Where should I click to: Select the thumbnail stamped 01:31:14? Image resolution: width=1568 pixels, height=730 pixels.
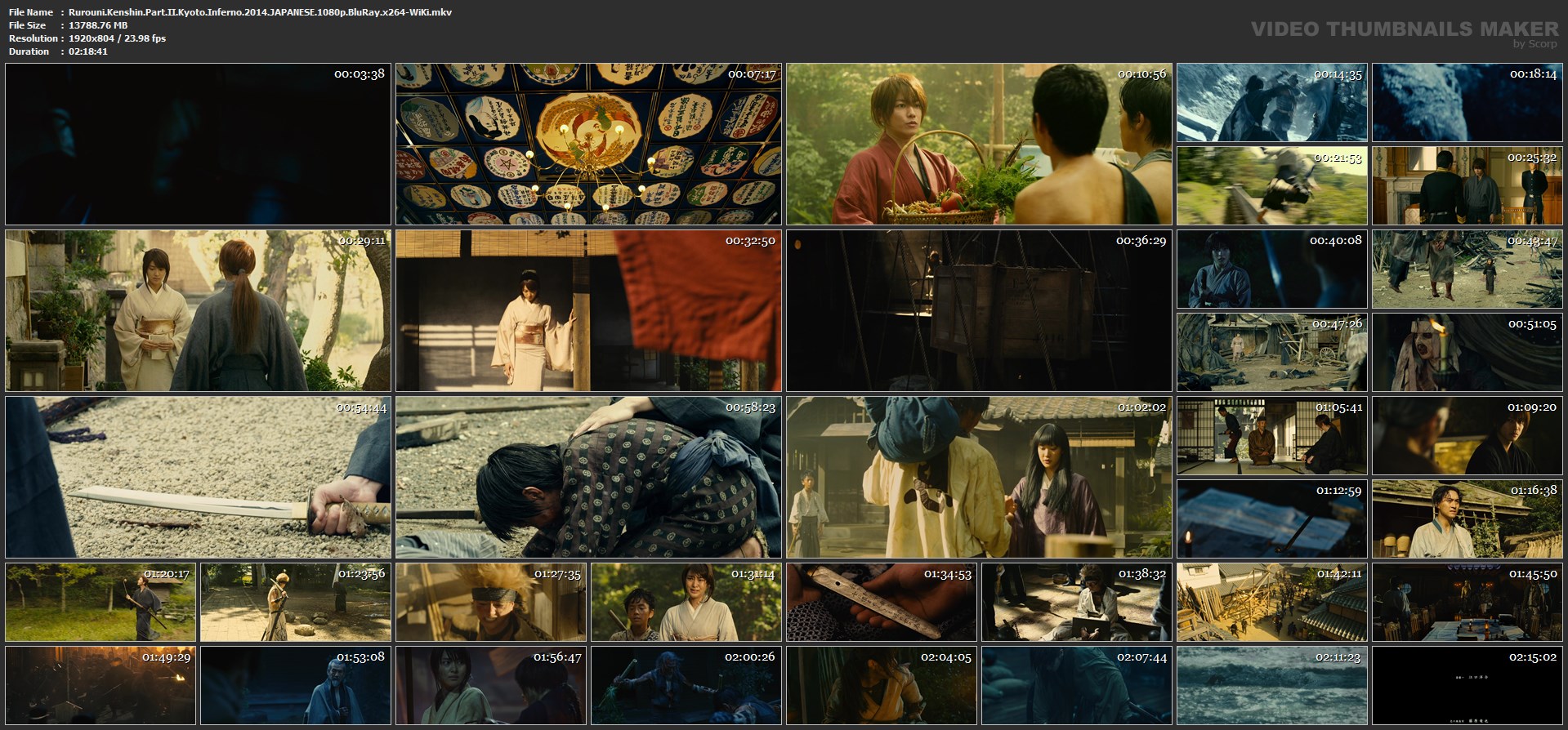point(686,602)
